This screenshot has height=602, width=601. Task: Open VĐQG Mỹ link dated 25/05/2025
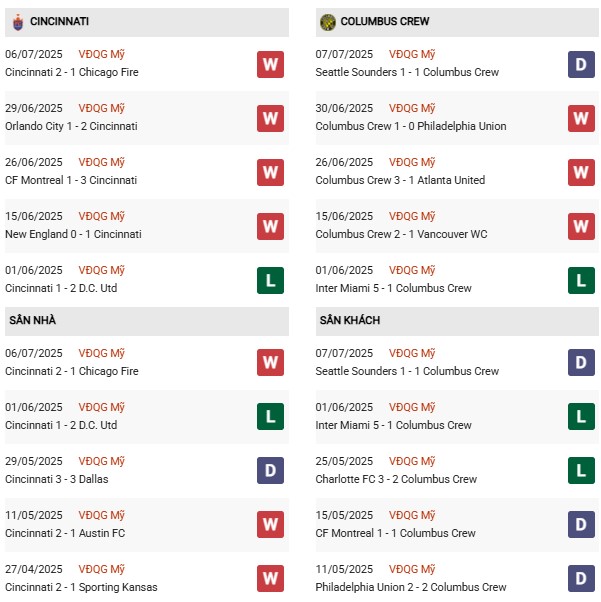tap(413, 461)
